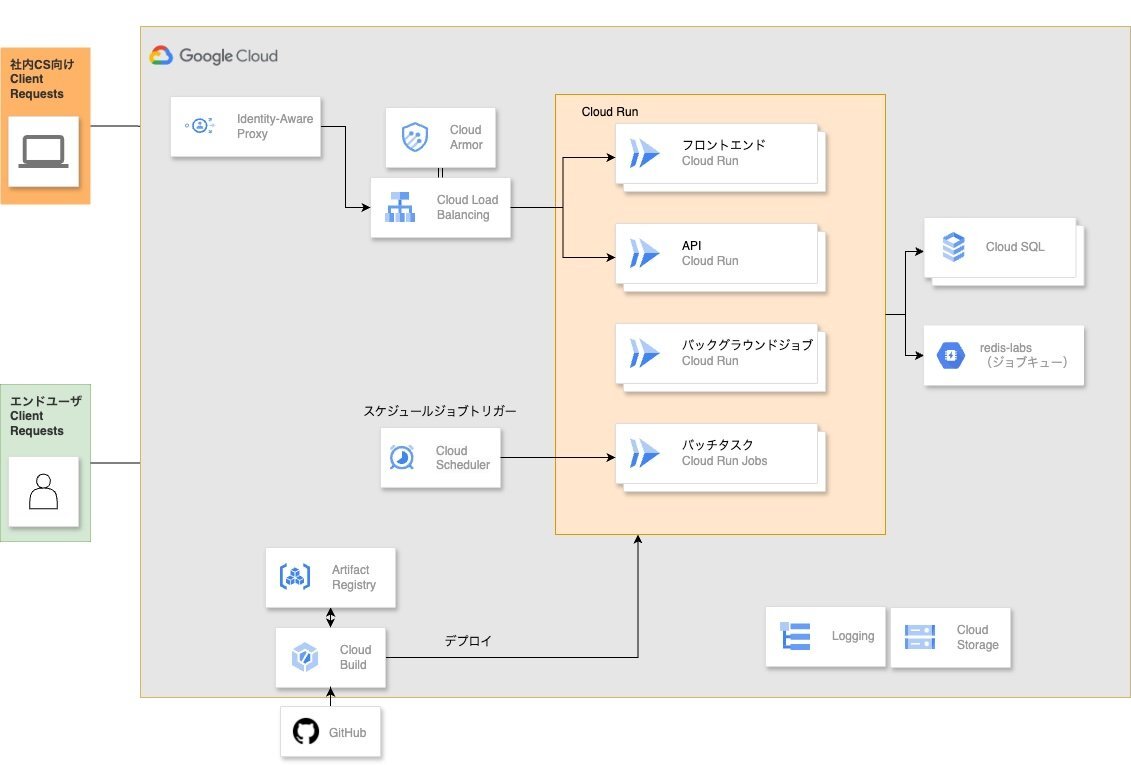
Task: Click the 'Cloud Run' subtitle under API
Action: point(710,261)
